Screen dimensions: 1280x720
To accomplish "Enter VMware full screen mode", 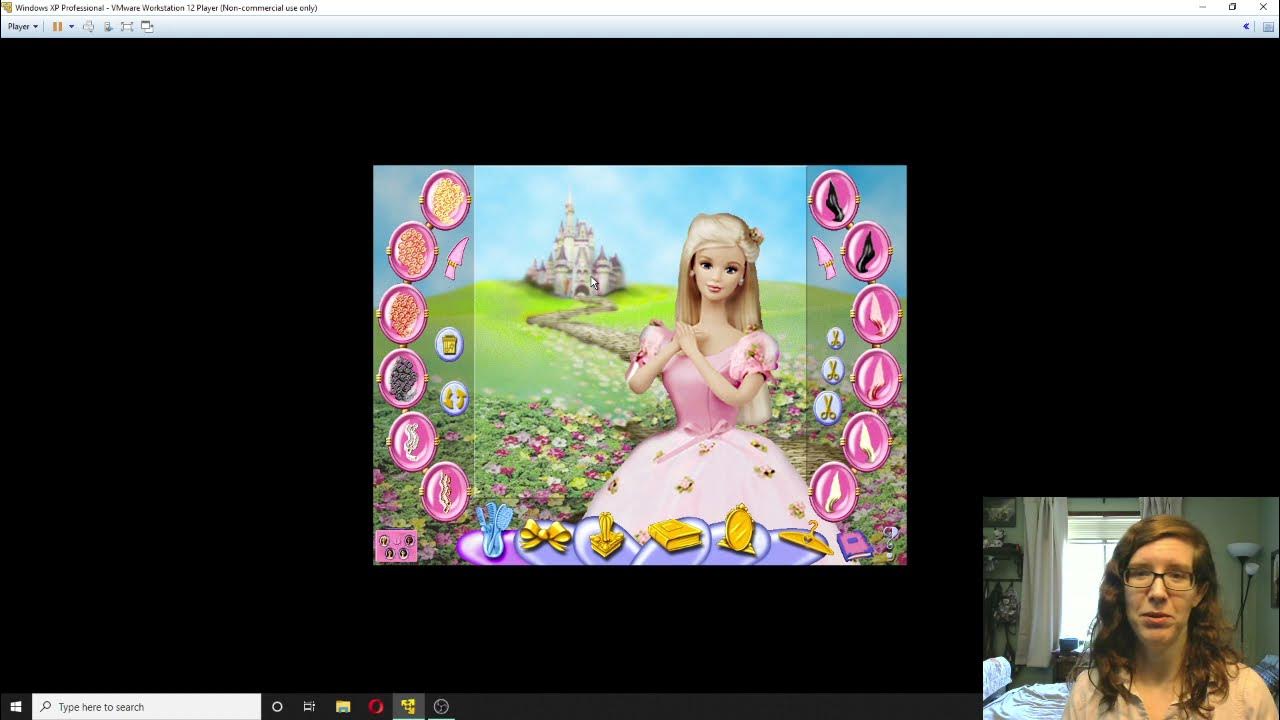I will (127, 27).
